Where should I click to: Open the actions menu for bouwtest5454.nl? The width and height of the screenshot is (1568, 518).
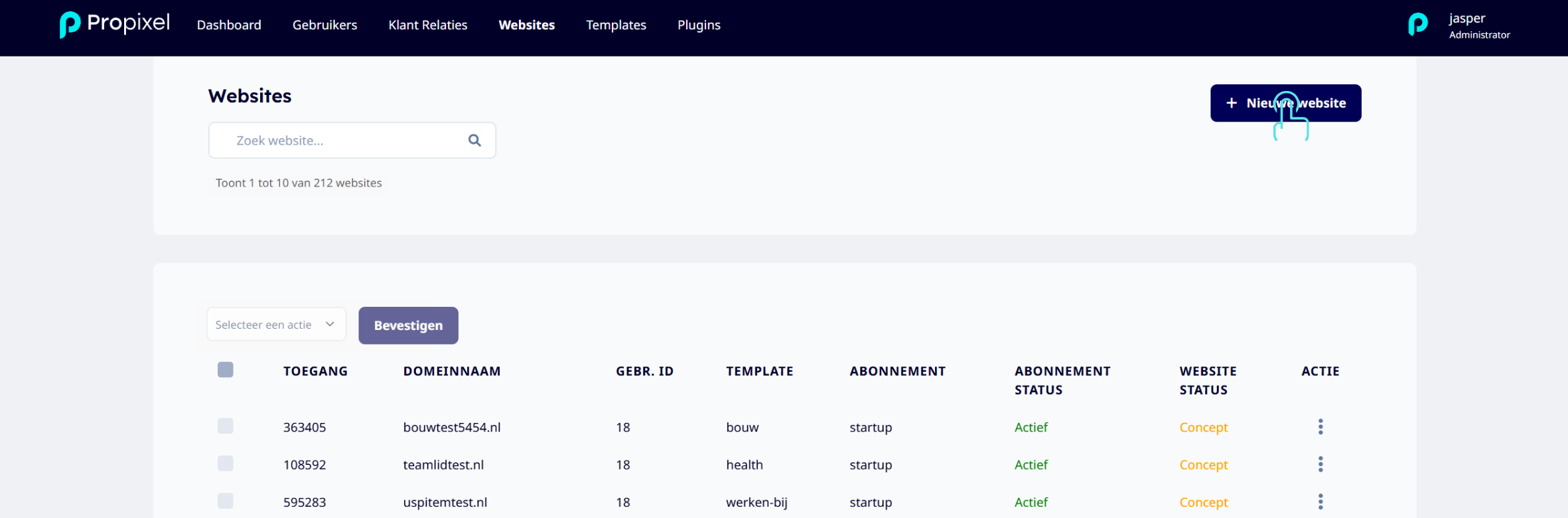click(x=1320, y=427)
